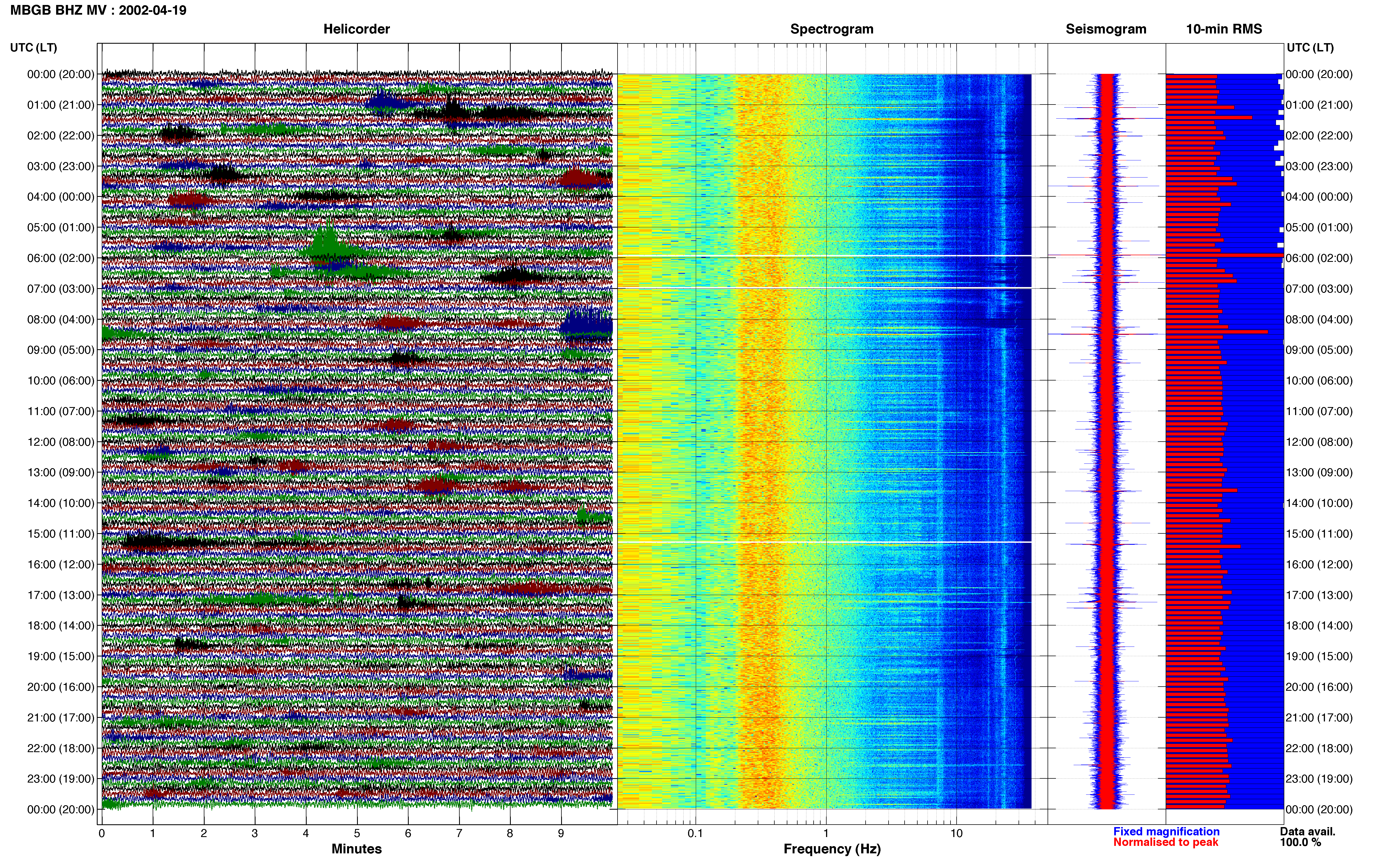Click the left '10:00 (06:00)' time label
This screenshot has width=1388, height=868.
coord(61,380)
